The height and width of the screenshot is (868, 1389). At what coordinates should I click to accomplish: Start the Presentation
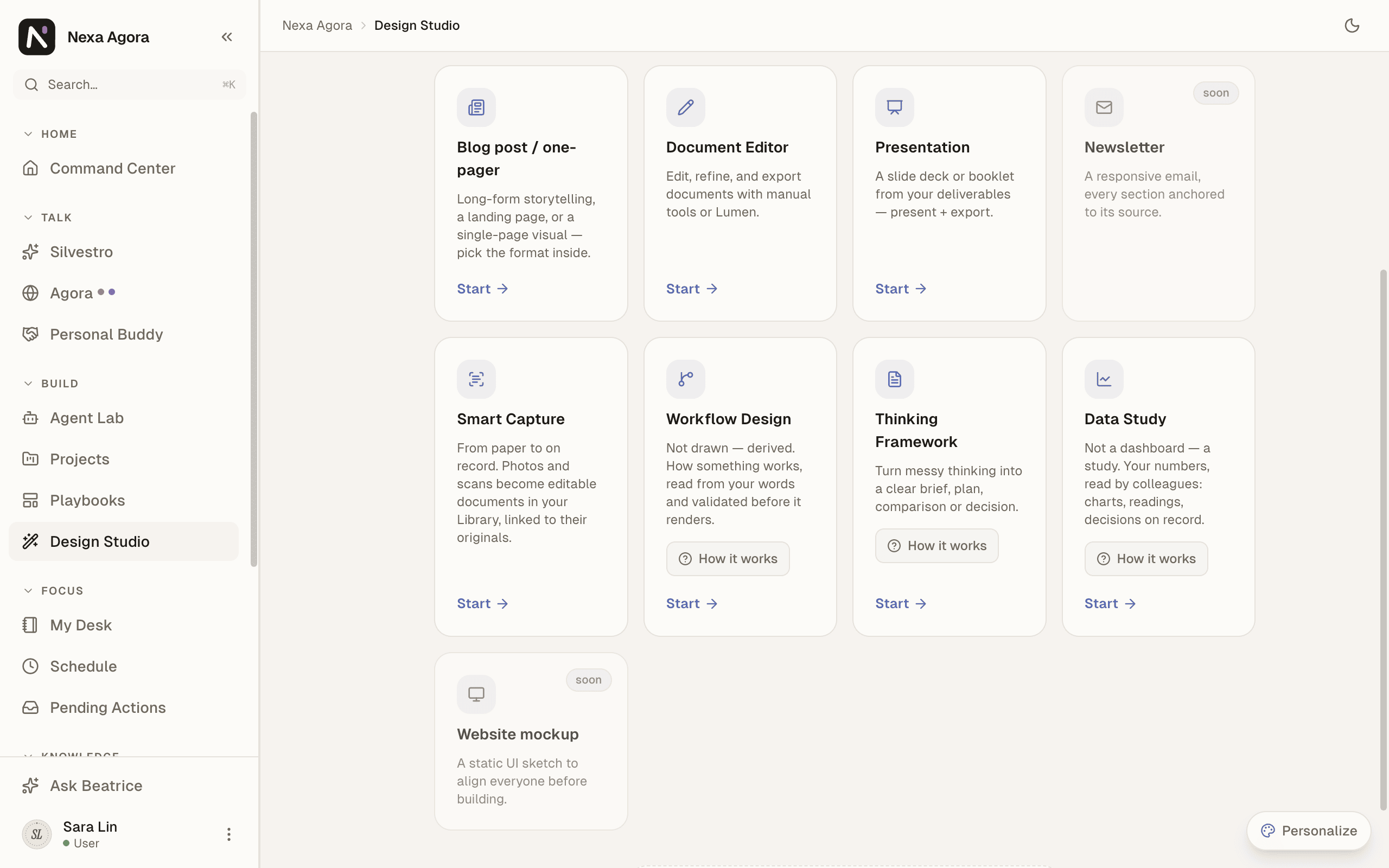tap(901, 289)
